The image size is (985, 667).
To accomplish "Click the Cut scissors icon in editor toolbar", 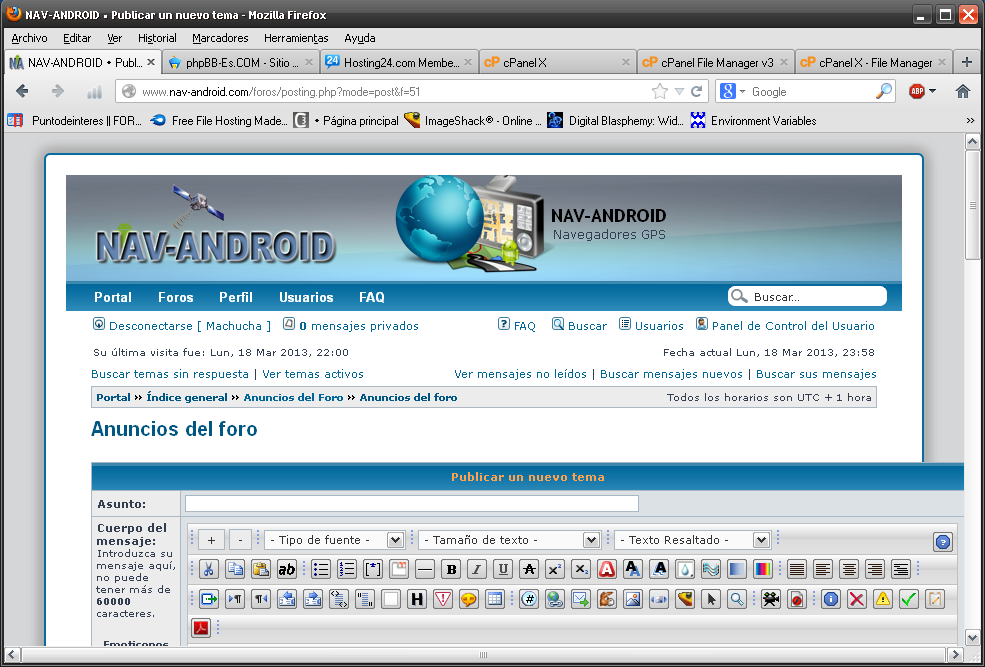I will coord(209,569).
